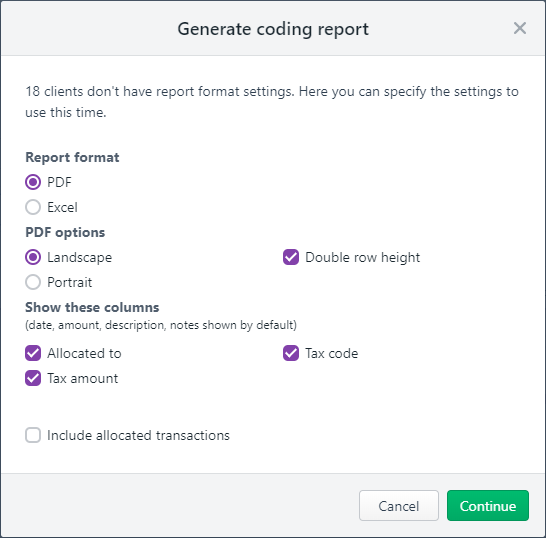Toggle the Allocated to column checkbox

(33, 353)
